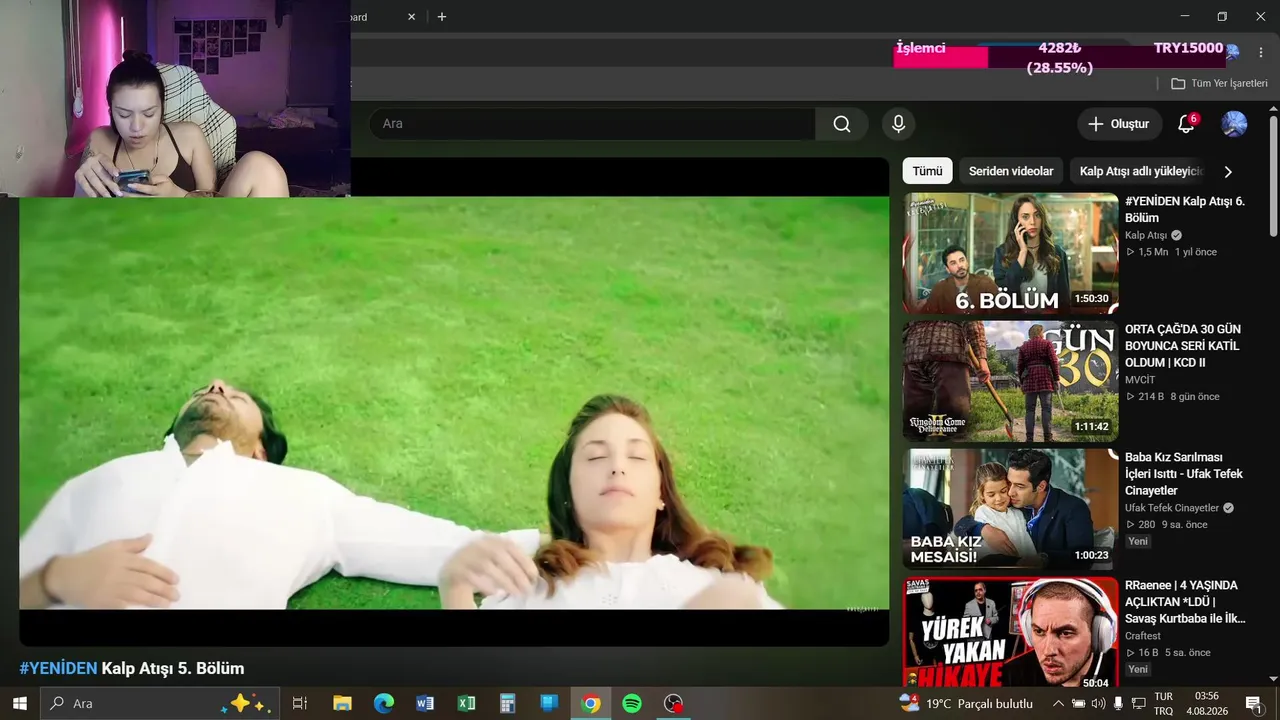The width and height of the screenshot is (1280, 720).
Task: Open Task View on the taskbar
Action: pyautogui.click(x=299, y=703)
